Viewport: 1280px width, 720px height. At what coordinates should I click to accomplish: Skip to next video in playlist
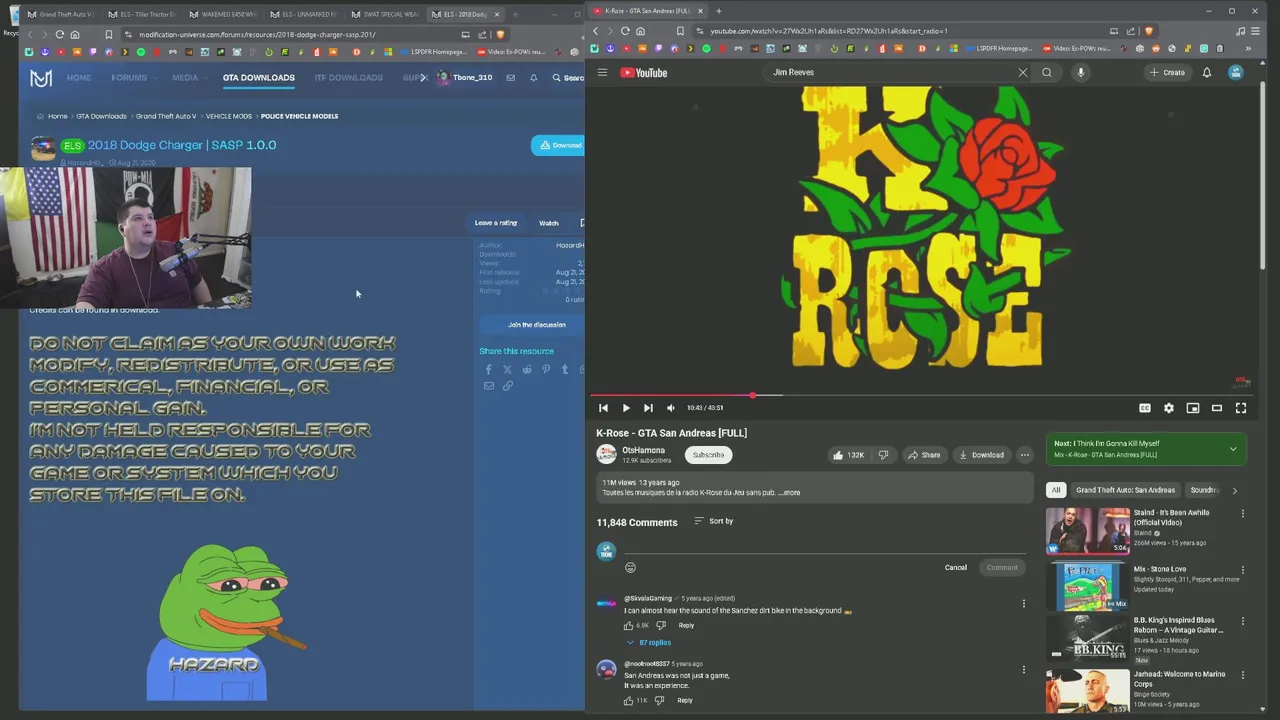pos(648,408)
